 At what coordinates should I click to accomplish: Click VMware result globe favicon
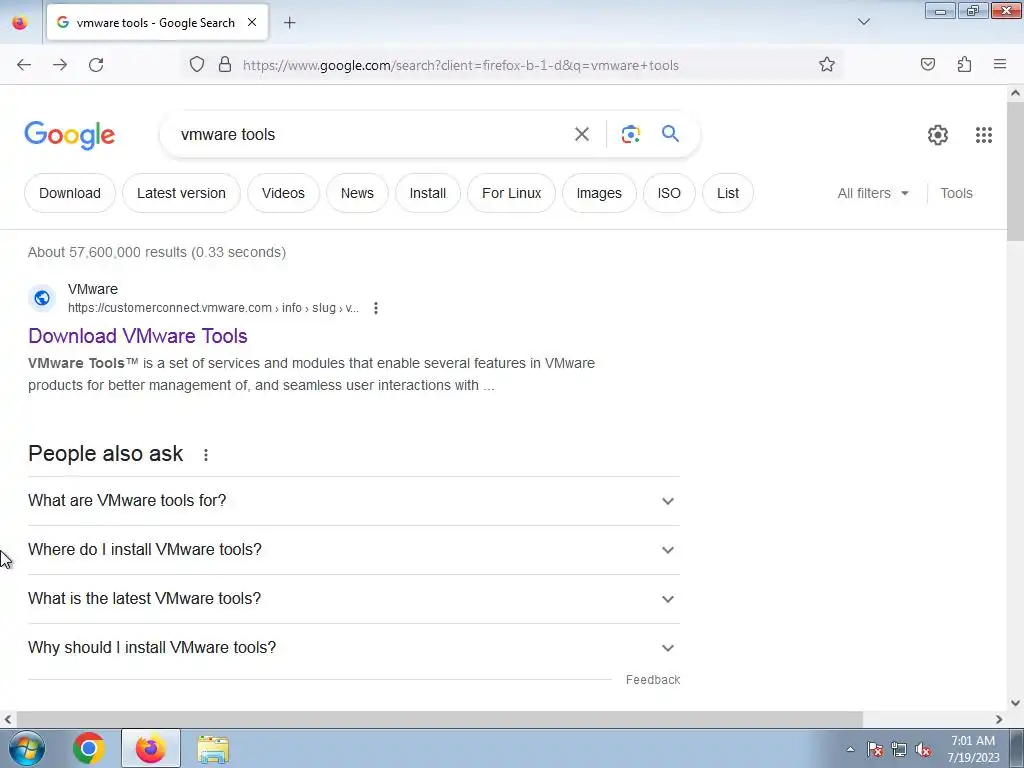click(x=42, y=298)
